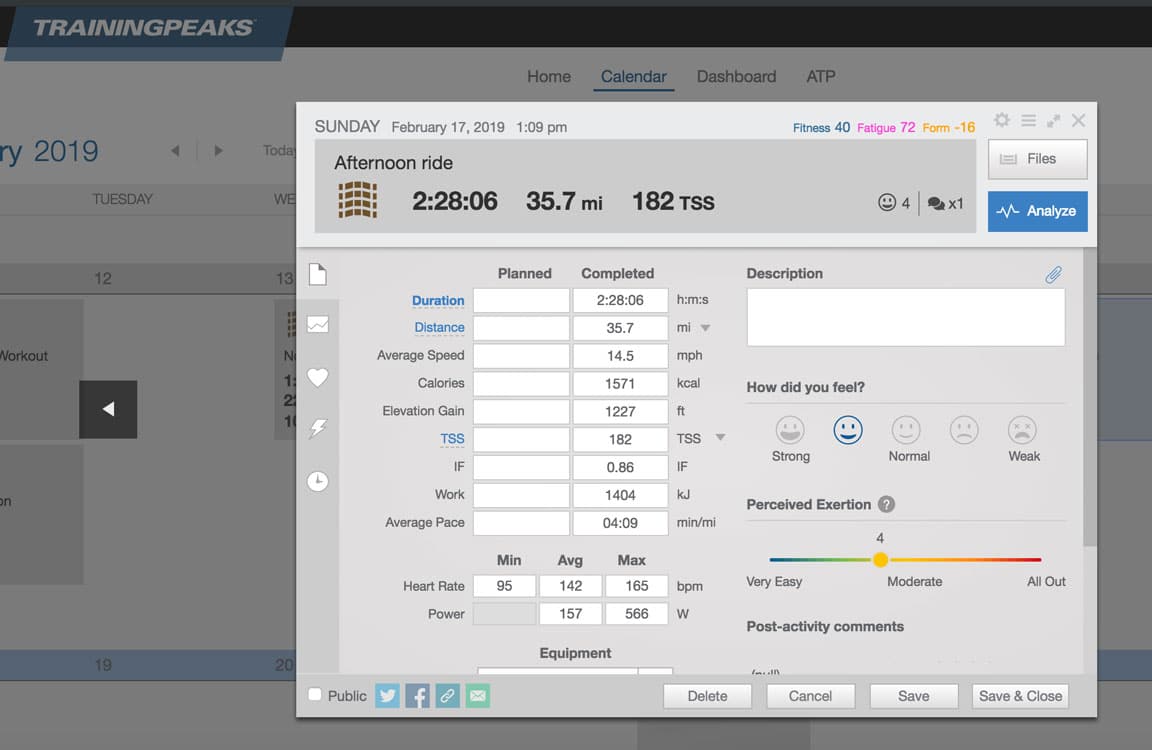Click the dialog vertical scrollbar
1152x750 pixels.
tap(1090, 397)
